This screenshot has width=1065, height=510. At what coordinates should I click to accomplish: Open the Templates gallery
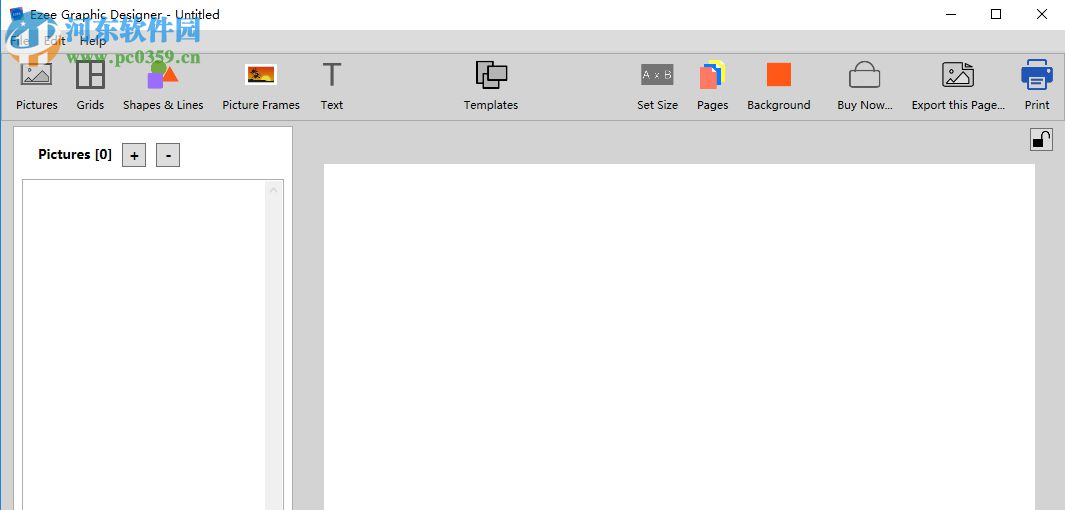[x=491, y=86]
